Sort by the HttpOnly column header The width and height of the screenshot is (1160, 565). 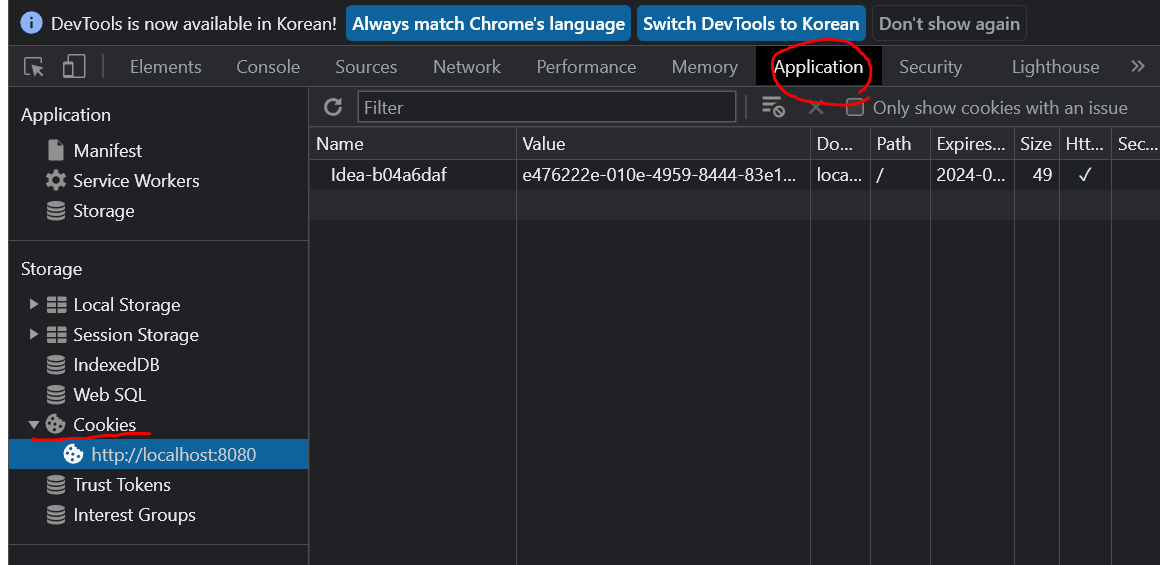(x=1085, y=143)
